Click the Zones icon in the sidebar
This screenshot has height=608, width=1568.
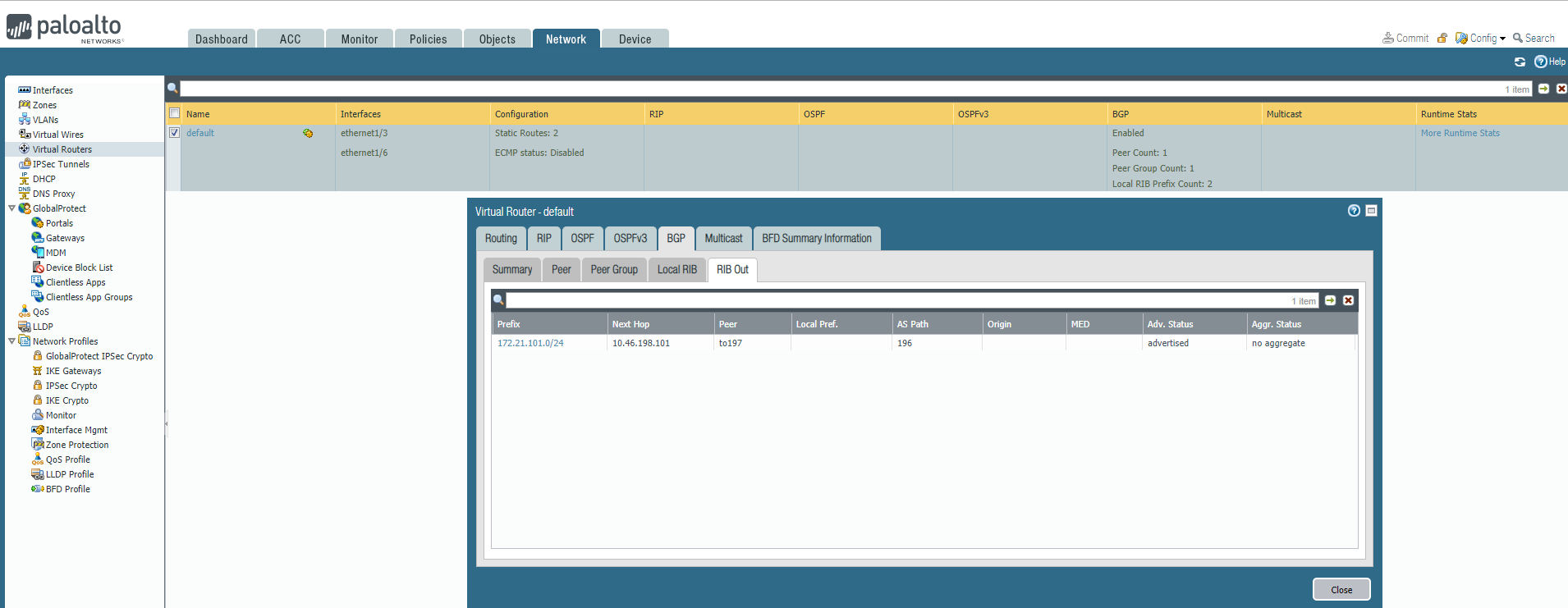[25, 105]
